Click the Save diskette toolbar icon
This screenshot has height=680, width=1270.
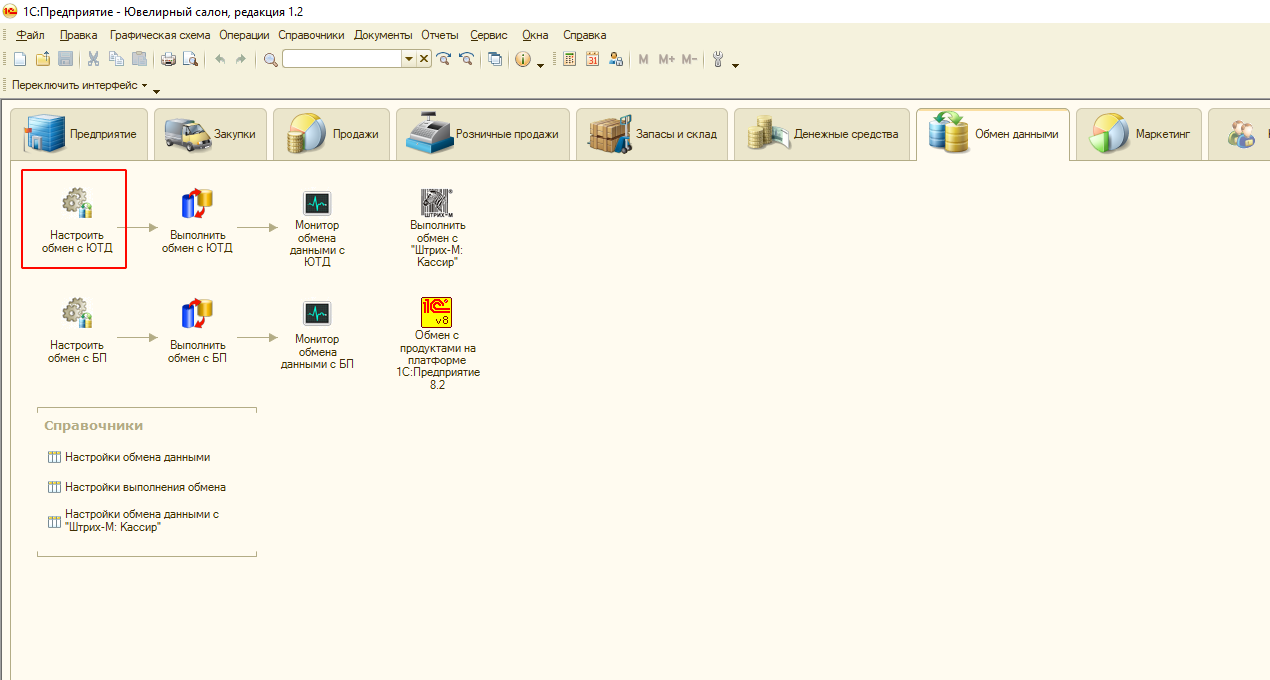[65, 60]
